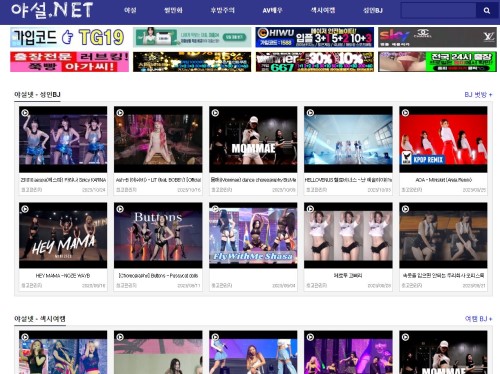Open the AOA Miniskirt remix video thumbnail

pyautogui.click(x=443, y=139)
